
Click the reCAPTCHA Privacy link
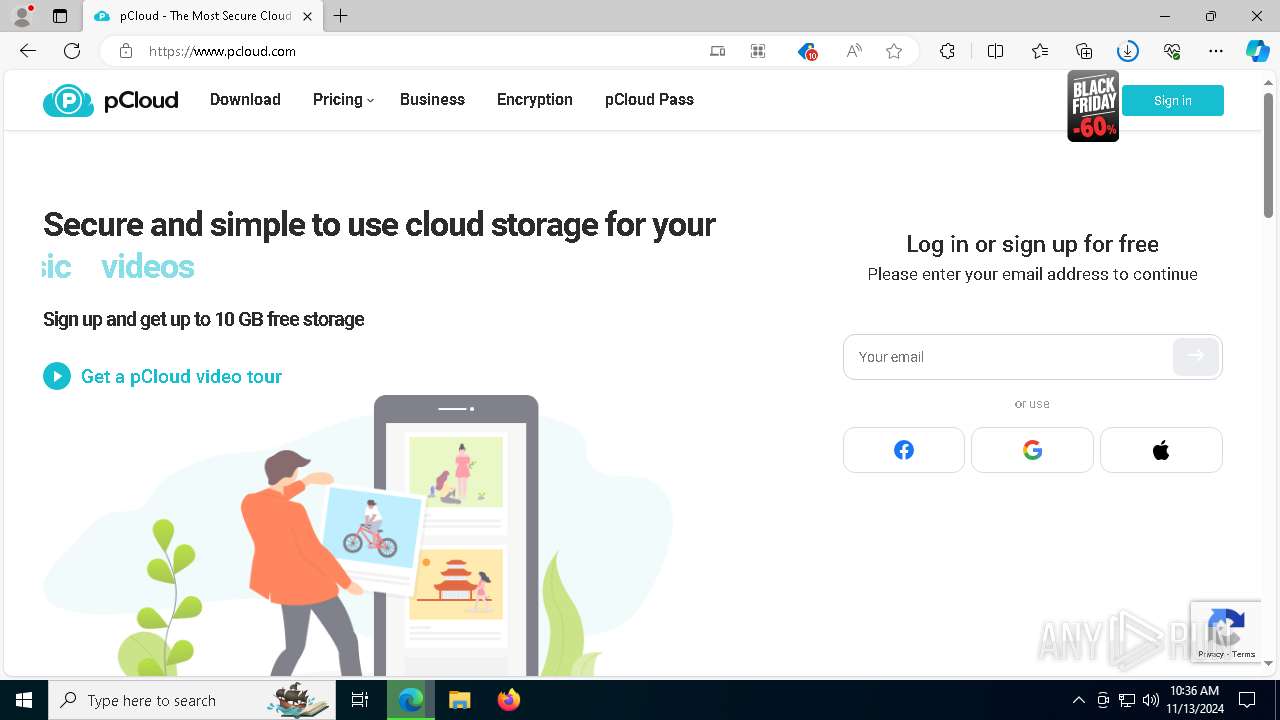click(x=1211, y=654)
